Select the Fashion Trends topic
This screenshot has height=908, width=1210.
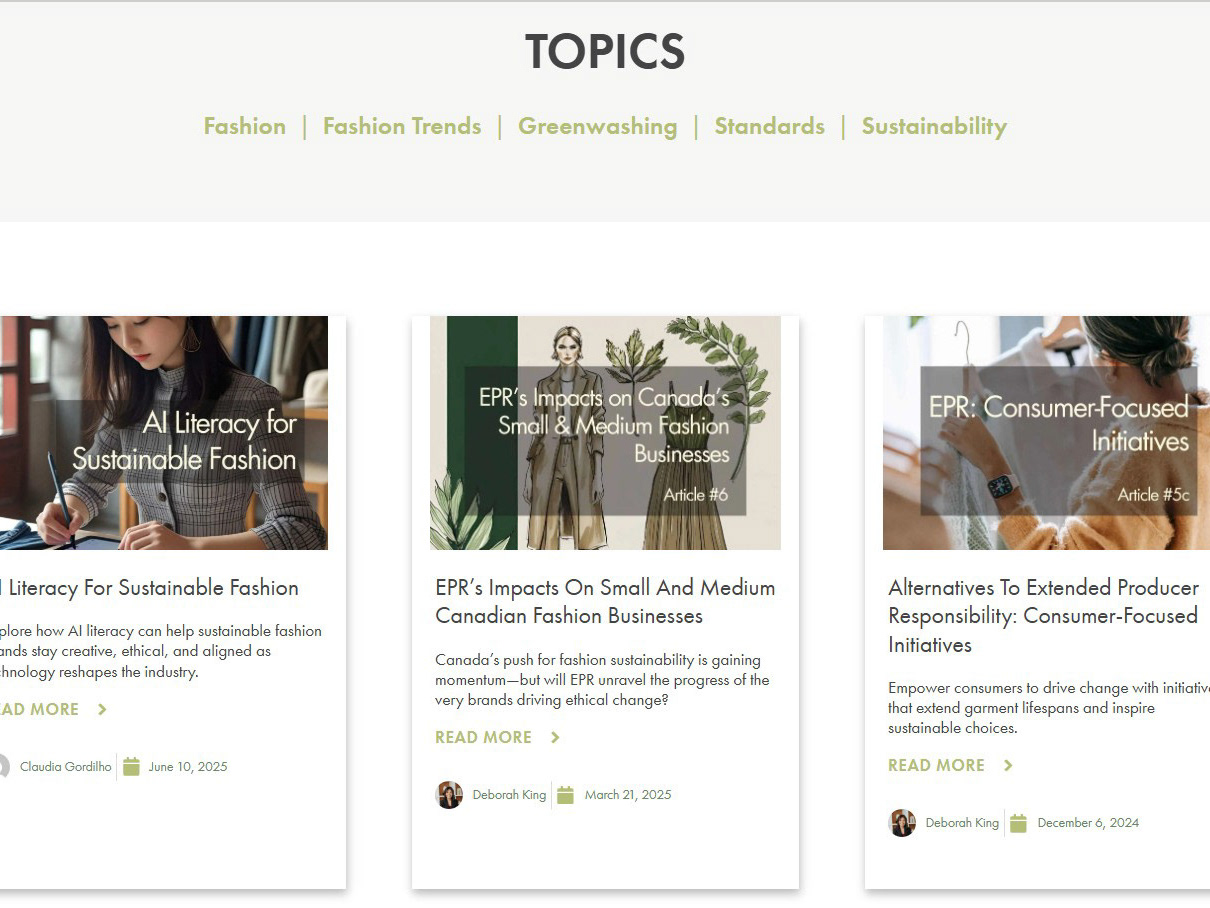click(402, 126)
